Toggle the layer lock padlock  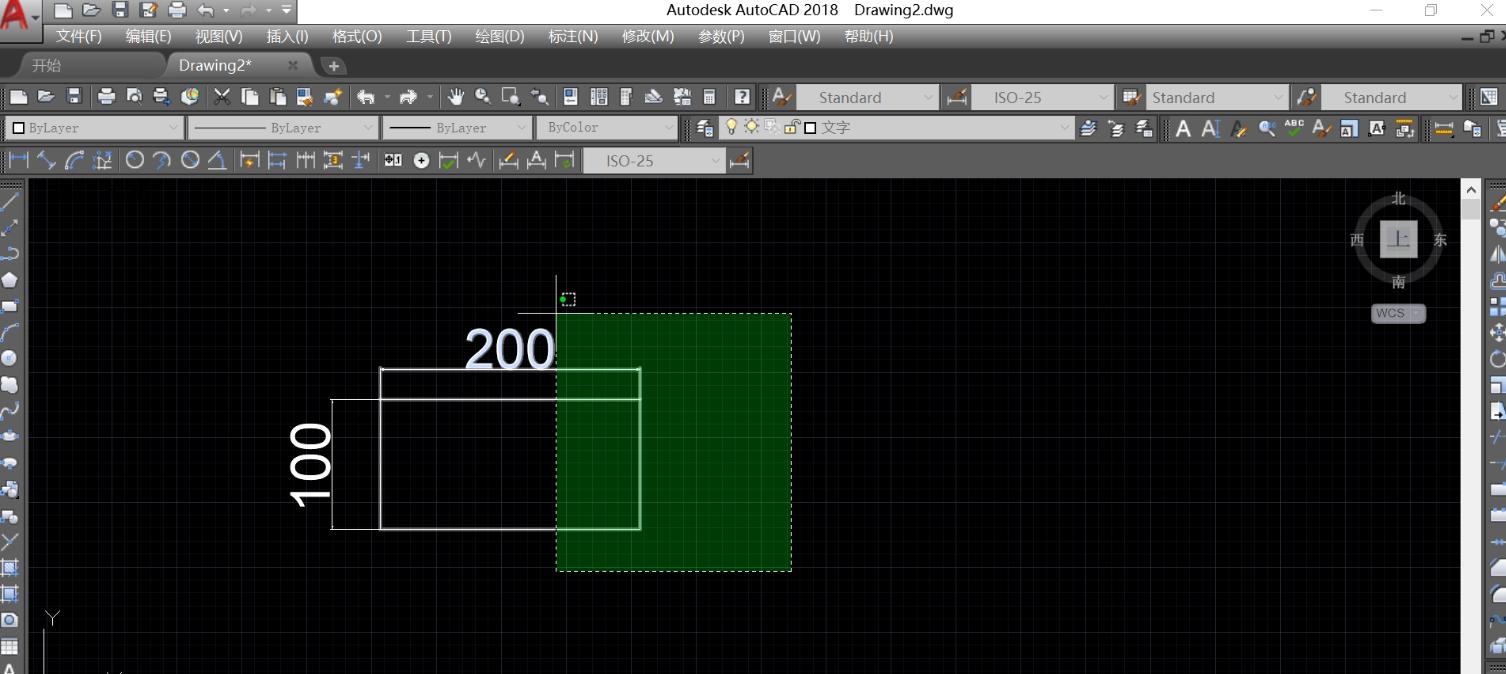791,127
